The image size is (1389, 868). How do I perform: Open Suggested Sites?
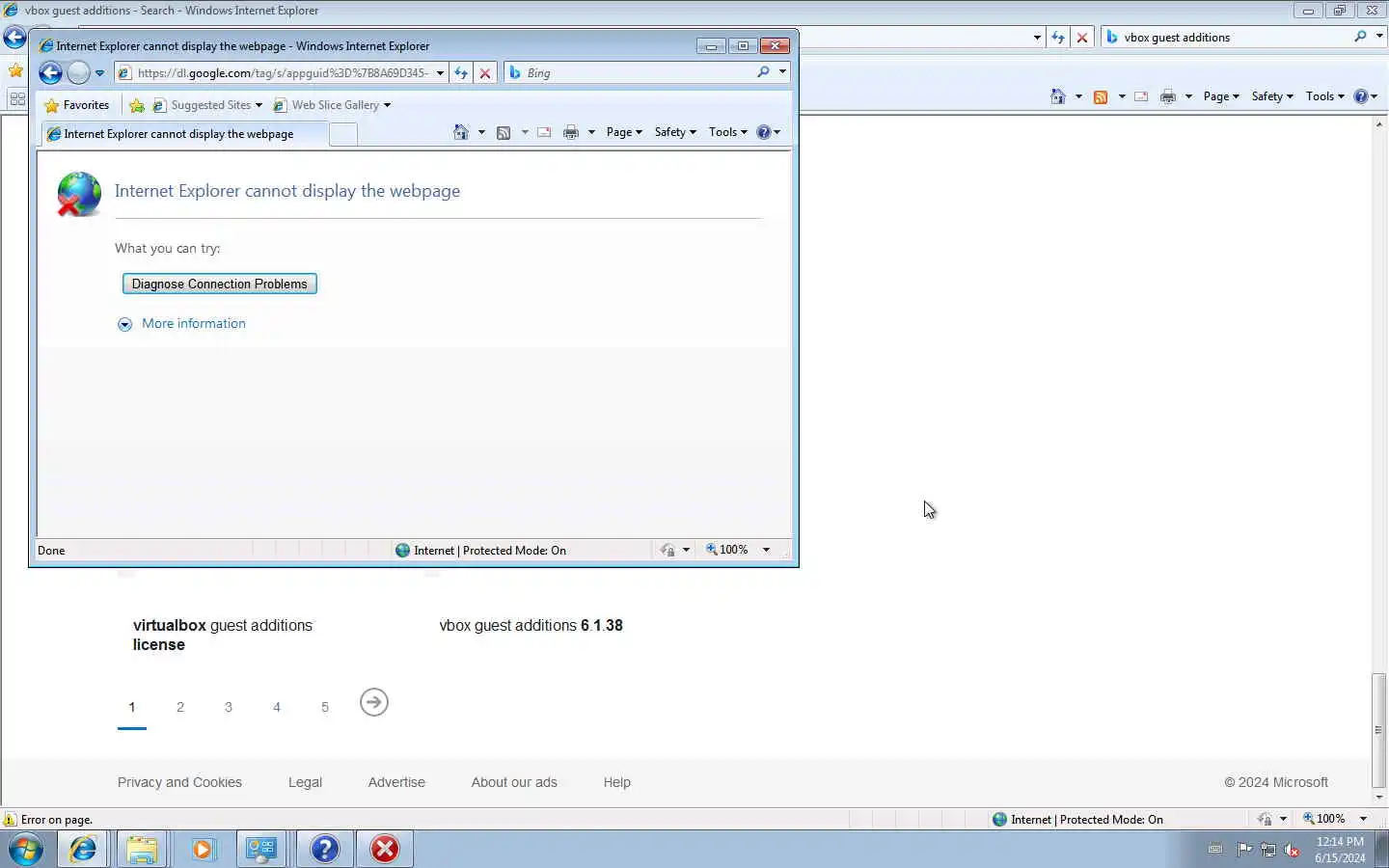(x=206, y=105)
